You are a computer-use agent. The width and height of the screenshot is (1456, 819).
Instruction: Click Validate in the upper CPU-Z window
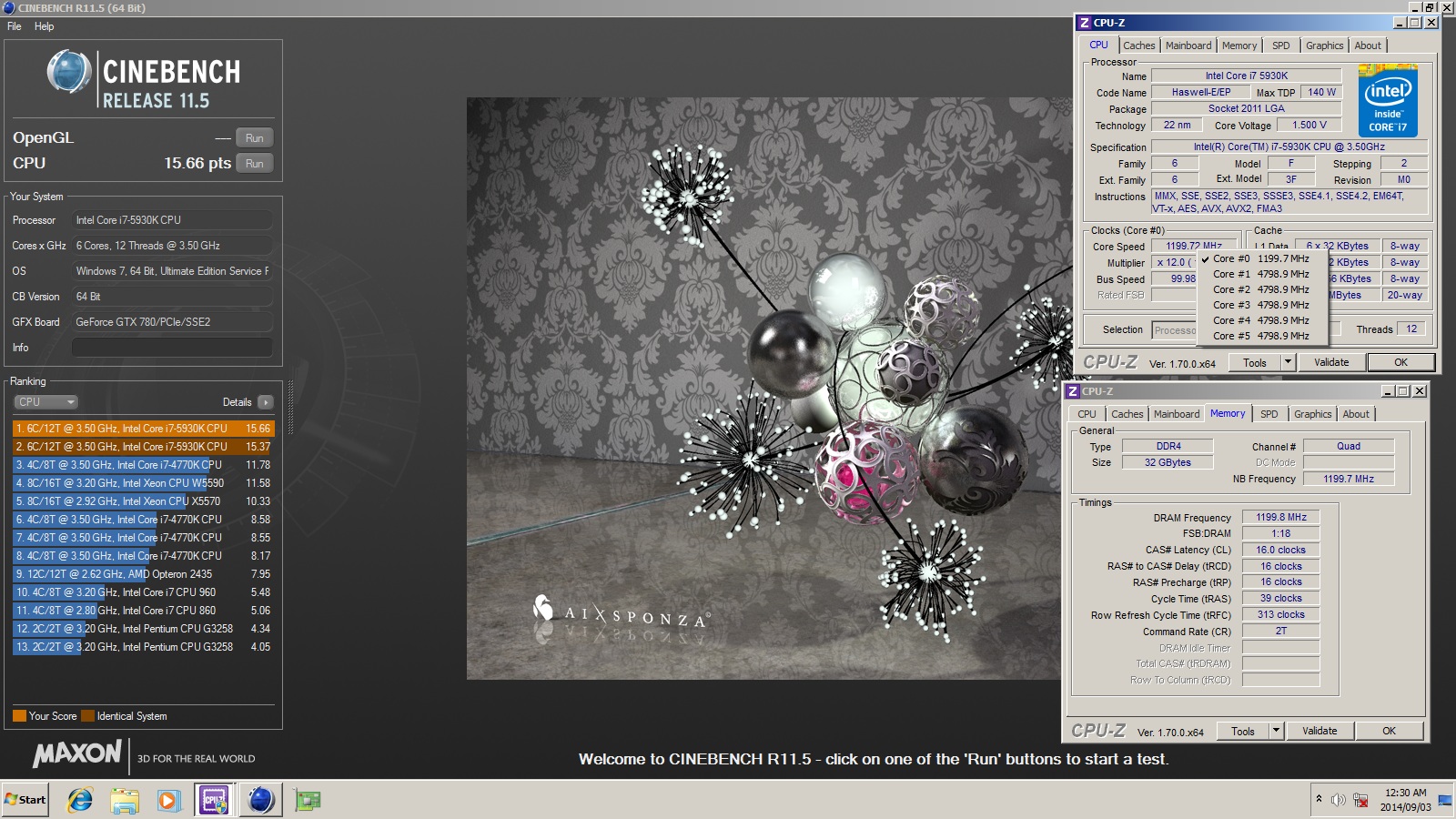point(1331,362)
